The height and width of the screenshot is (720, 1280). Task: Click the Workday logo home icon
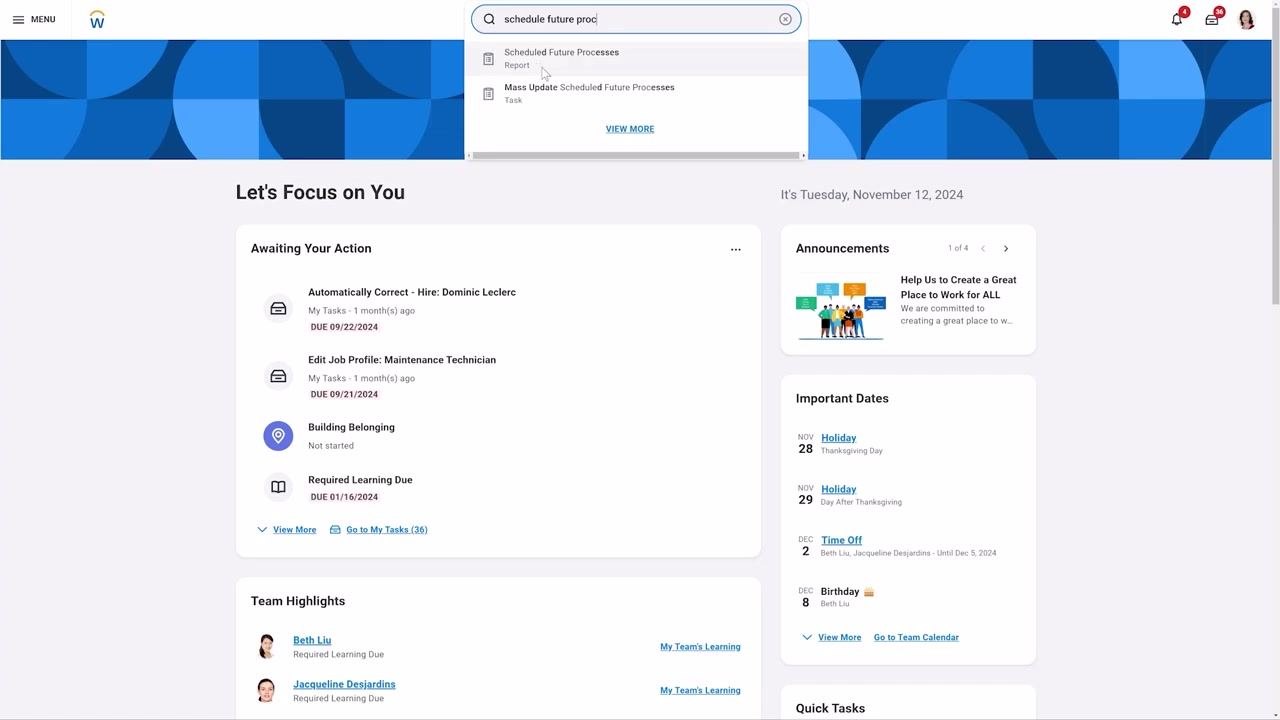tap(97, 19)
